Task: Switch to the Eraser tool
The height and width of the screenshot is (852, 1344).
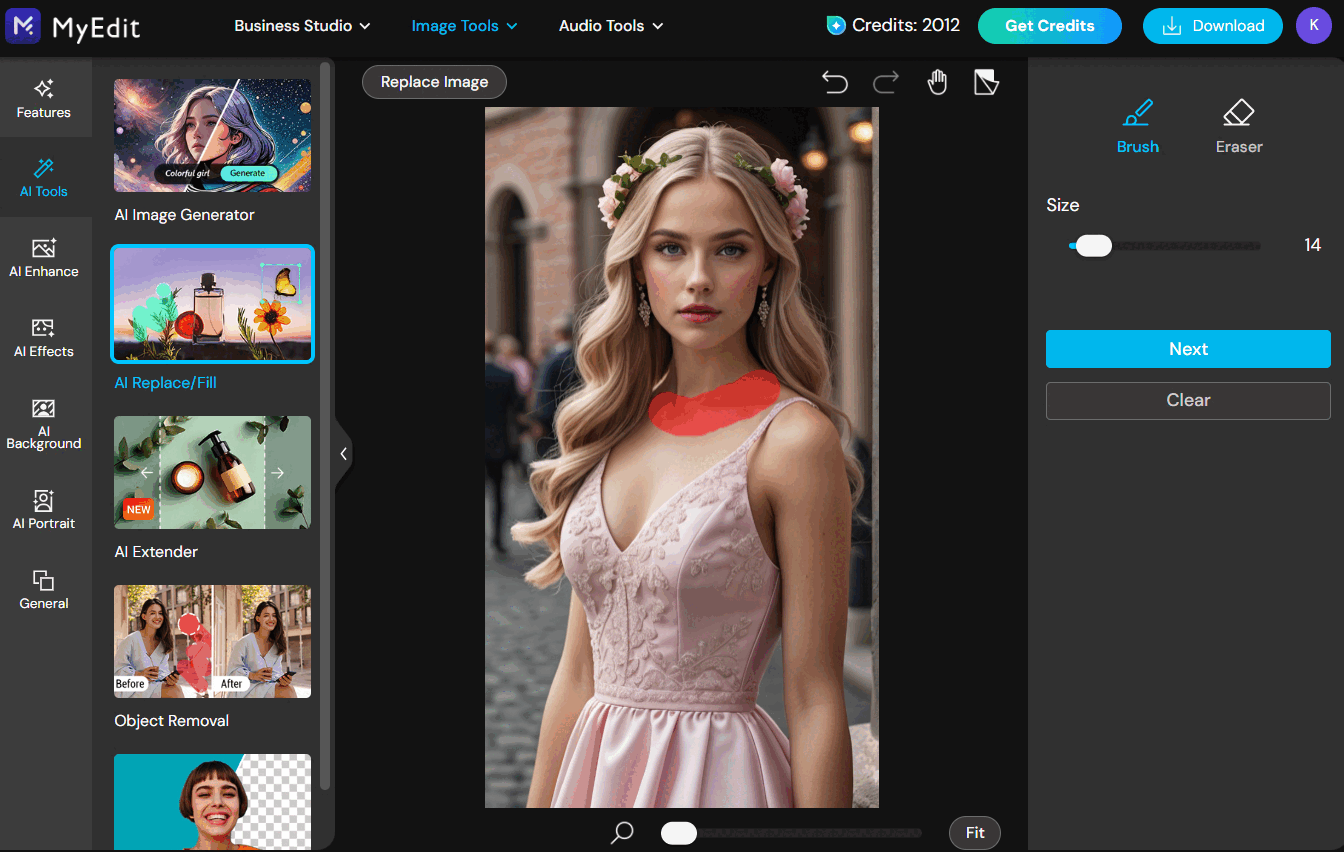Action: click(1239, 126)
